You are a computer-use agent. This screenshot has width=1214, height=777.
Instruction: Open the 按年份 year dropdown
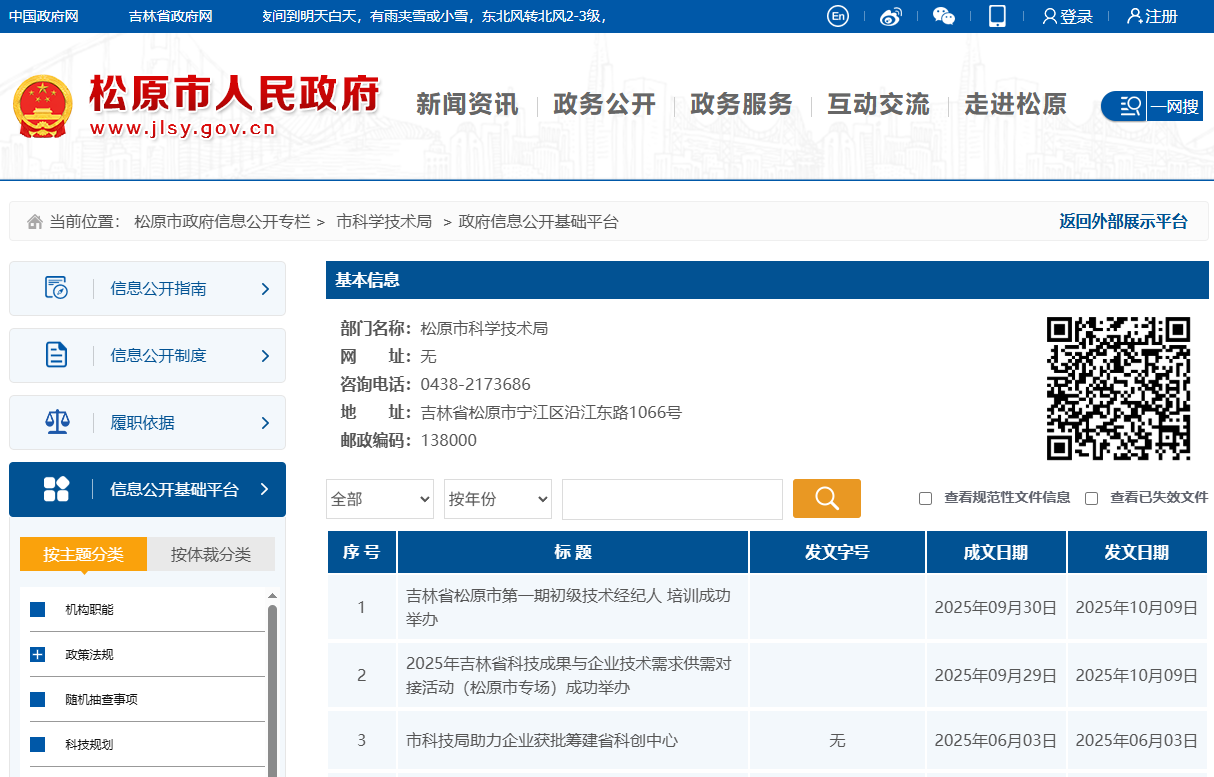(x=497, y=499)
